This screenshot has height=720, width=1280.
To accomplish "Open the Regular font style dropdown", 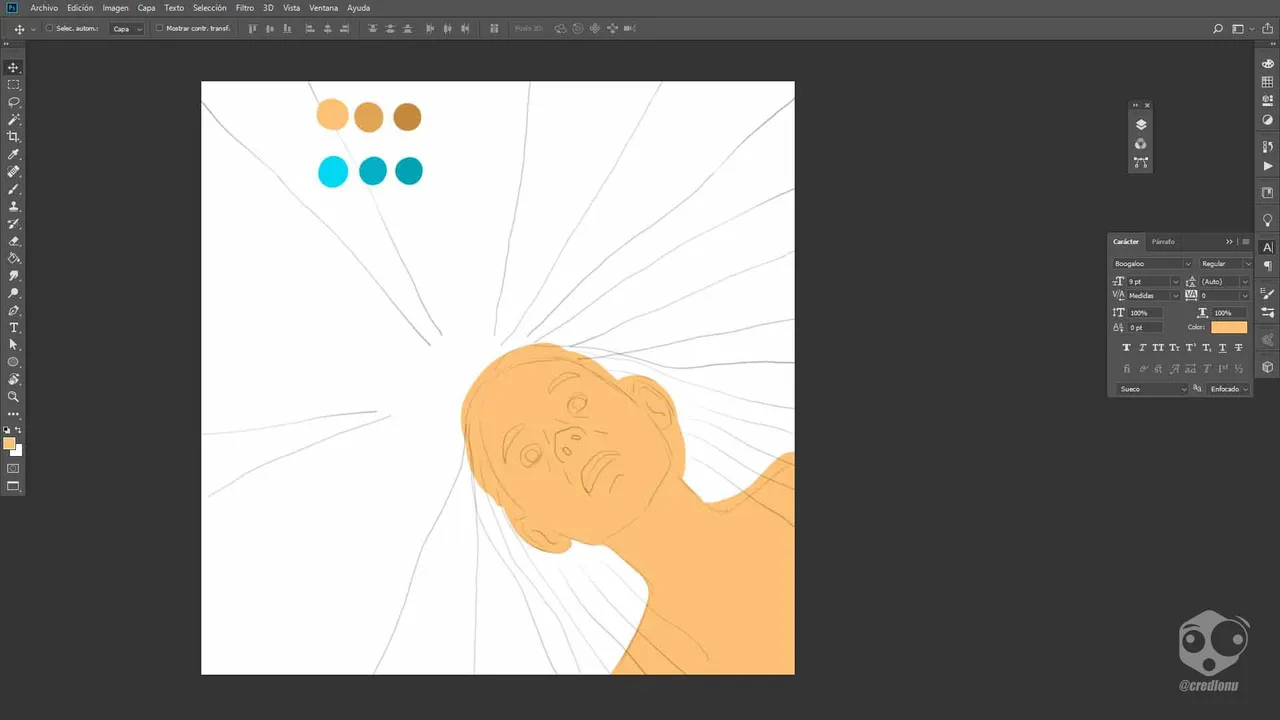I will (1225, 264).
